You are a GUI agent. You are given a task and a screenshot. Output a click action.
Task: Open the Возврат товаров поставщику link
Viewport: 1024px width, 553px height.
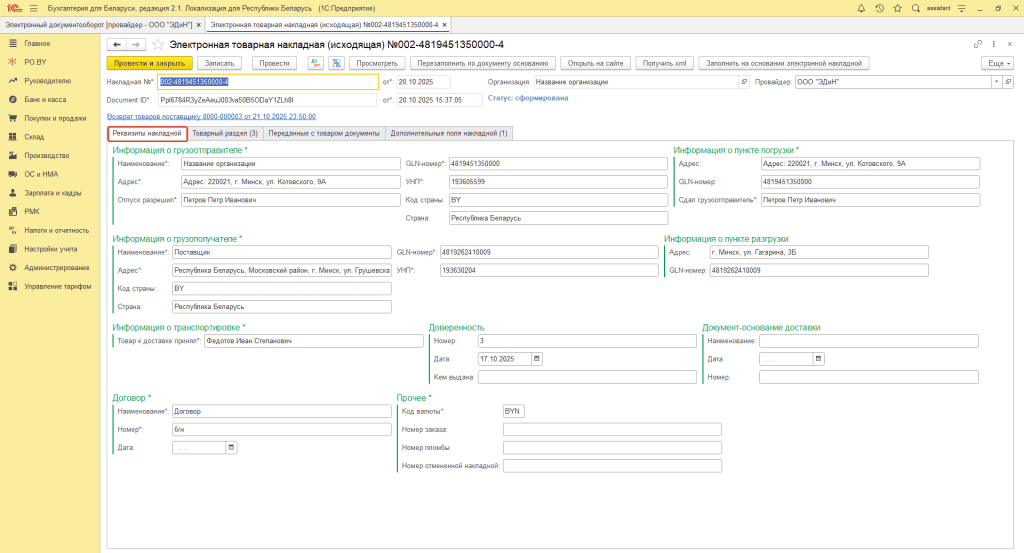coord(211,116)
